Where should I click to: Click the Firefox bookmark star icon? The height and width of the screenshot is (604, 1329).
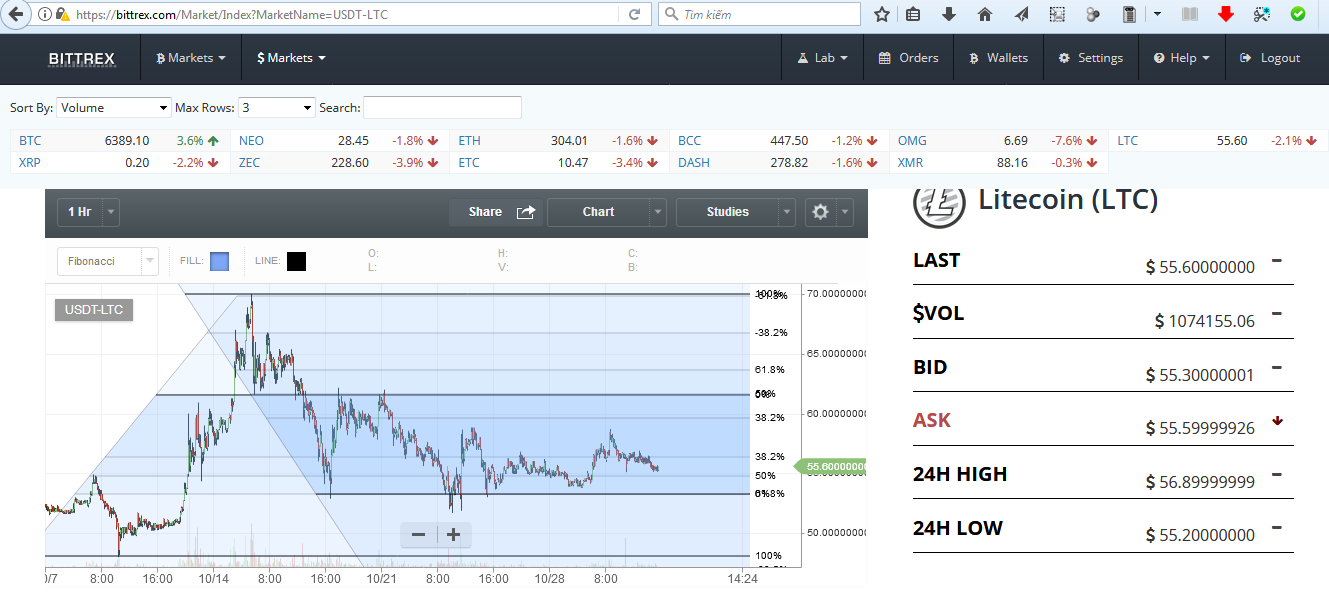(881, 15)
